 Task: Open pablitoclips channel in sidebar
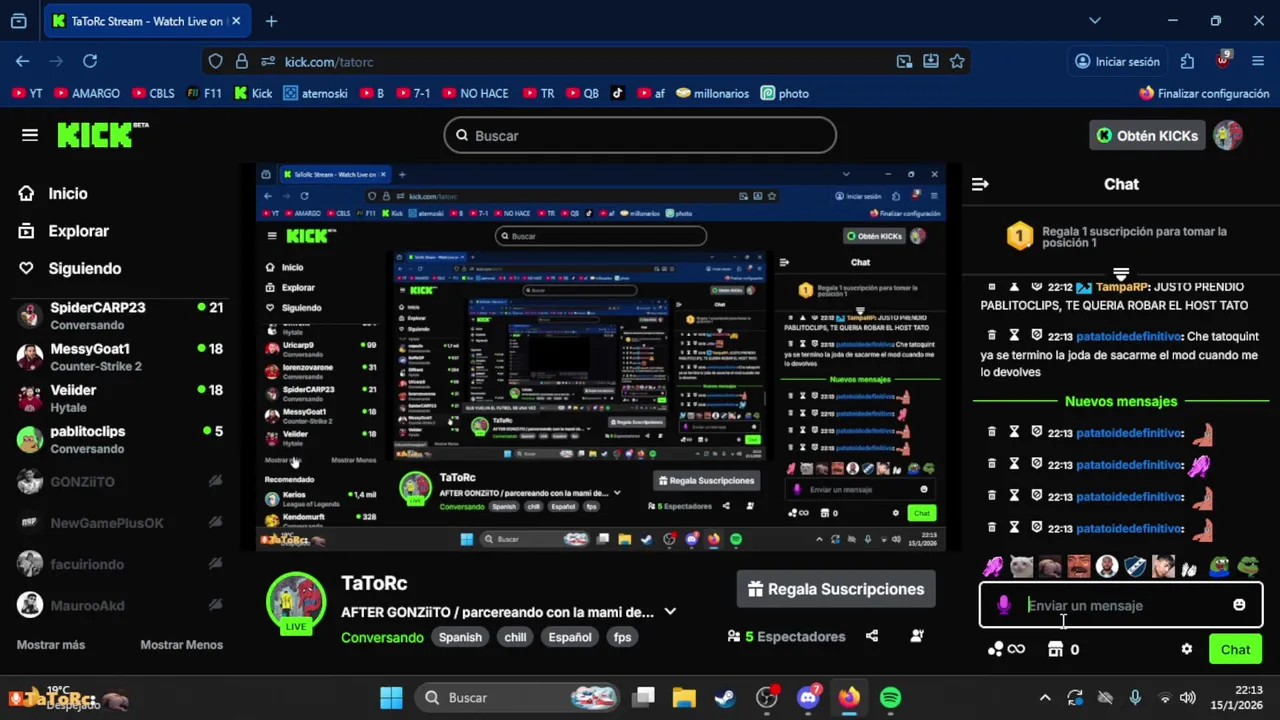click(x=120, y=439)
